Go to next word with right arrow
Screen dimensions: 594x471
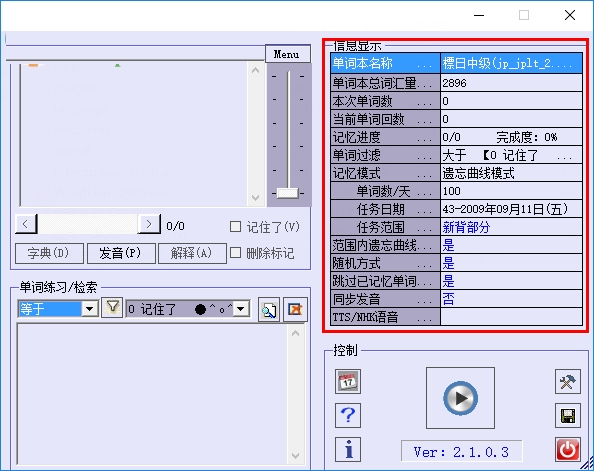(149, 224)
